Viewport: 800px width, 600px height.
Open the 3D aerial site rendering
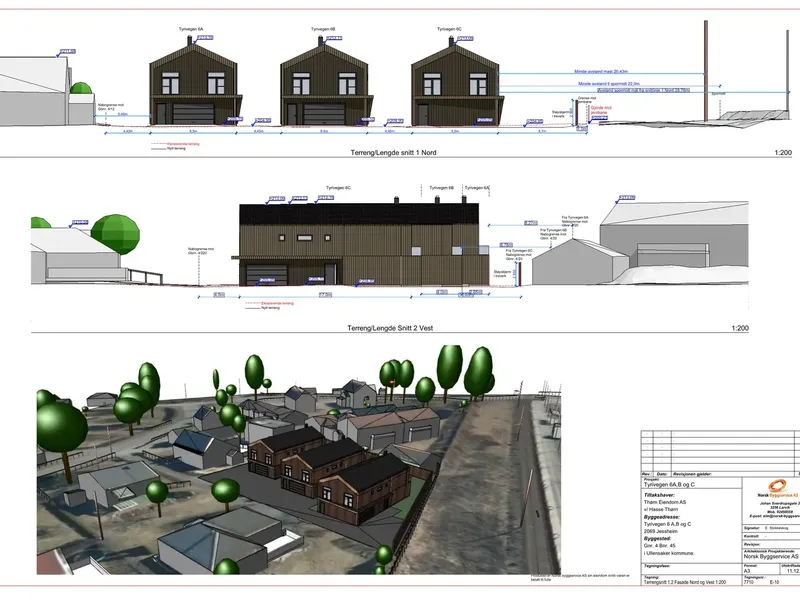[298, 459]
